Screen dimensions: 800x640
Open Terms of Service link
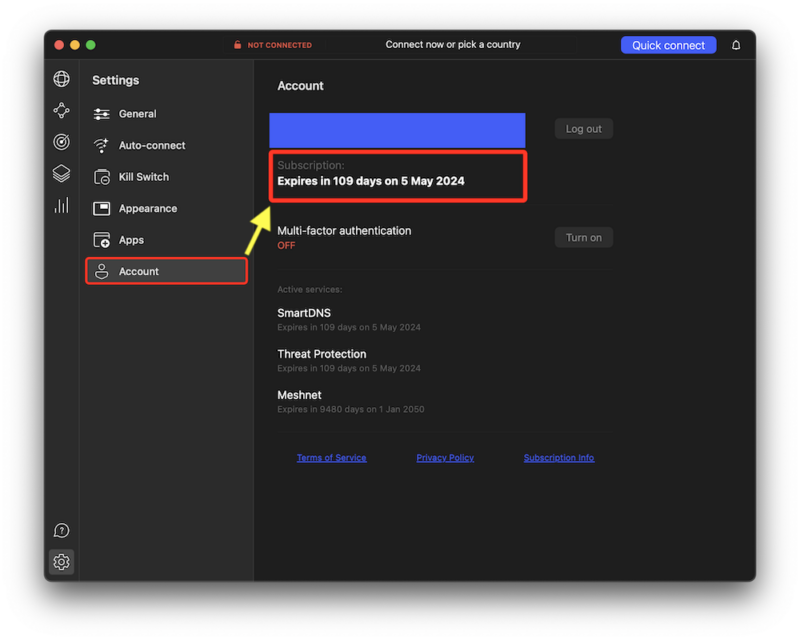pyautogui.click(x=332, y=458)
